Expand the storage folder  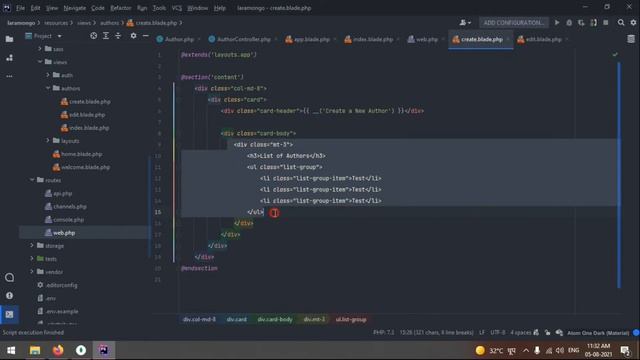(32, 246)
